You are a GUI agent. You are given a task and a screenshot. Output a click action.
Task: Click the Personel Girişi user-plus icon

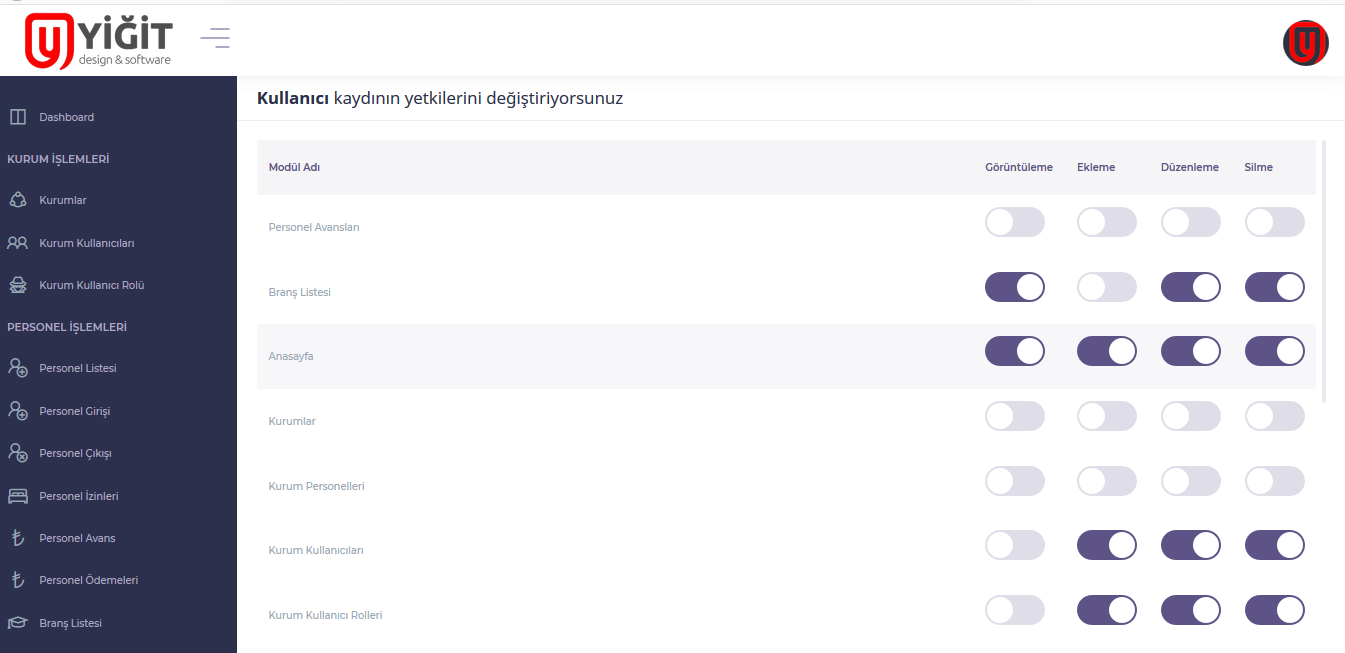[x=17, y=411]
